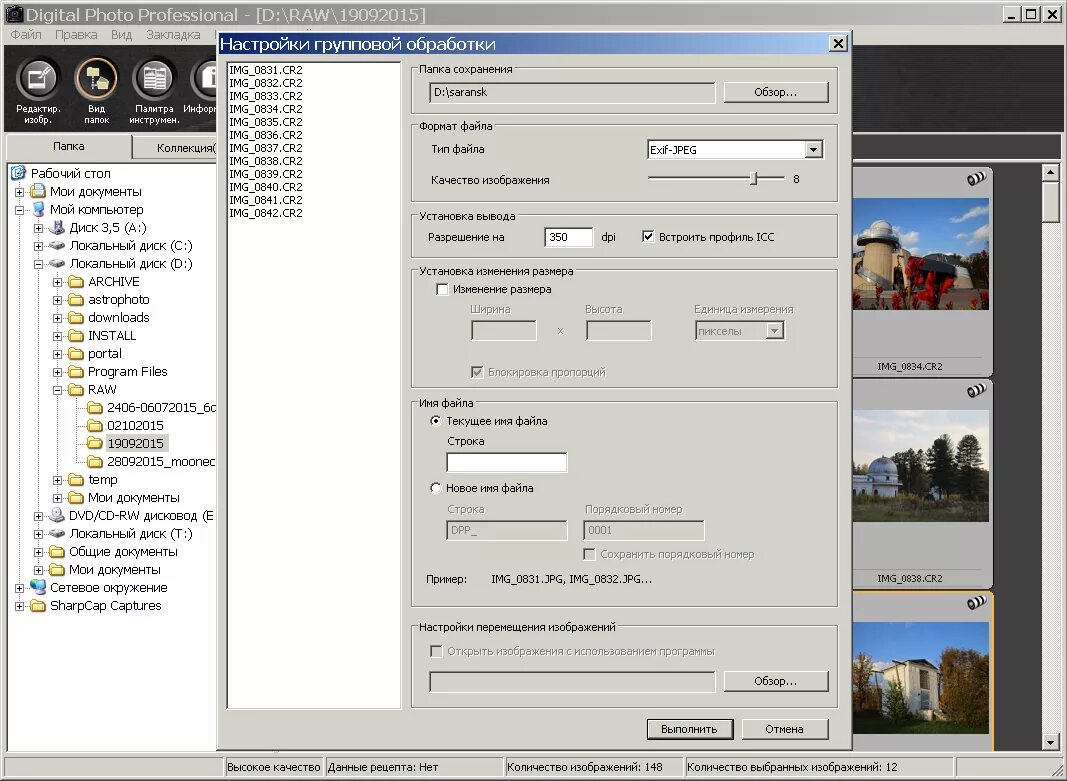Click the Digital Photo Professional title bar icon
The width and height of the screenshot is (1067, 781).
tap(14, 14)
